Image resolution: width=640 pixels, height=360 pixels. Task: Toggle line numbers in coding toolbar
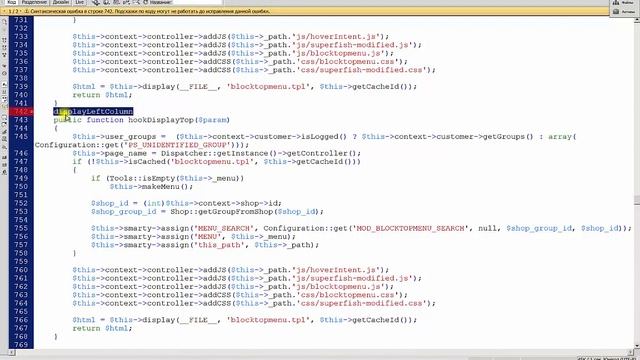click(4, 84)
